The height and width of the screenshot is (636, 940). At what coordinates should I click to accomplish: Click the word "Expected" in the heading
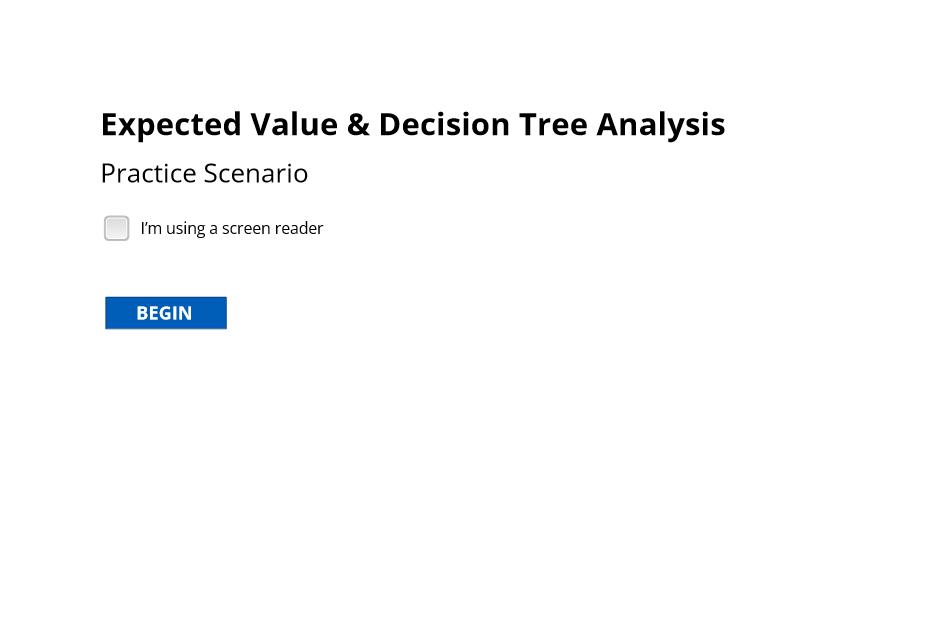pyautogui.click(x=171, y=125)
